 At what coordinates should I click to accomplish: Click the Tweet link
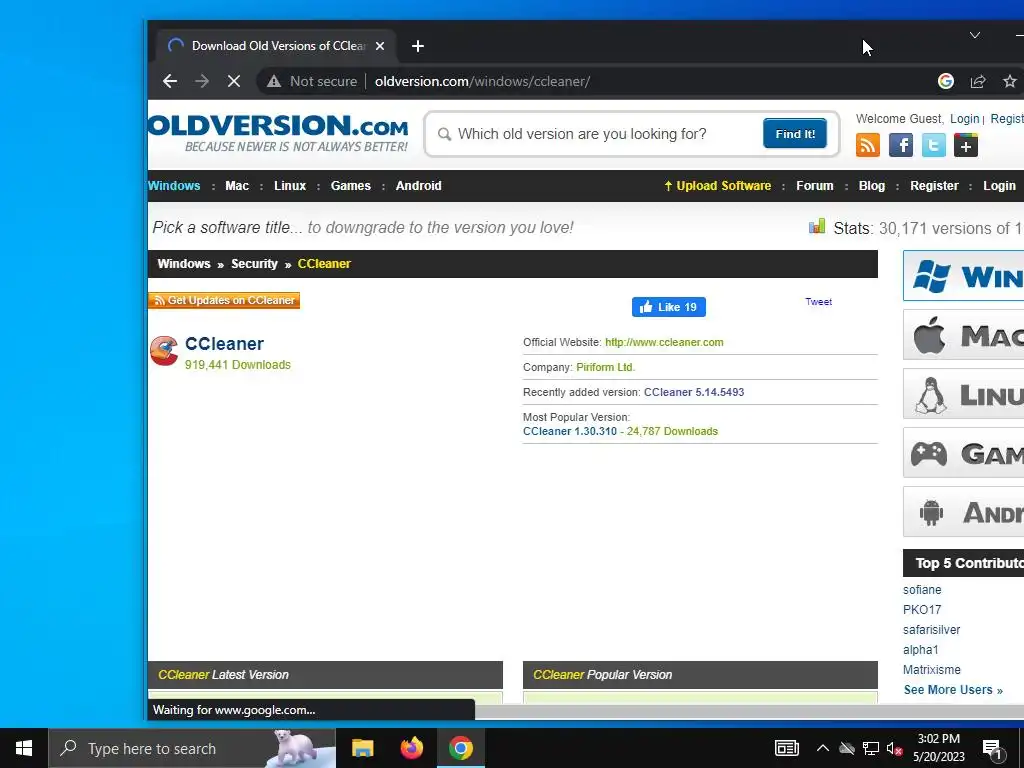point(818,302)
